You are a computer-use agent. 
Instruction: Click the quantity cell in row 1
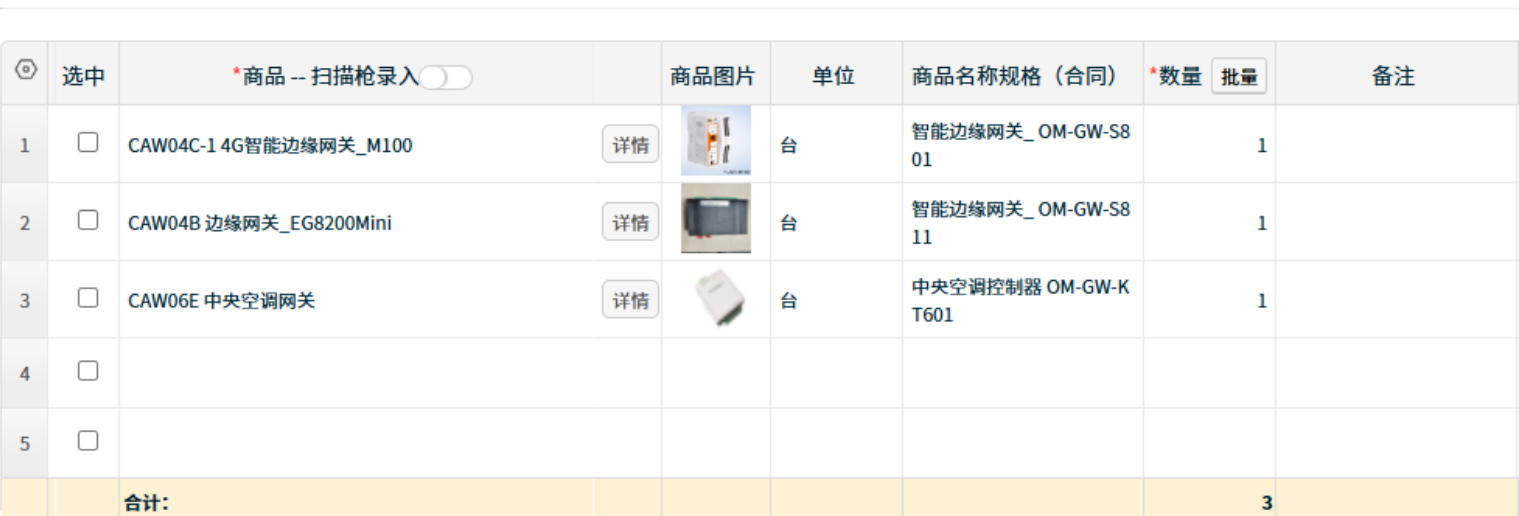tap(1209, 145)
